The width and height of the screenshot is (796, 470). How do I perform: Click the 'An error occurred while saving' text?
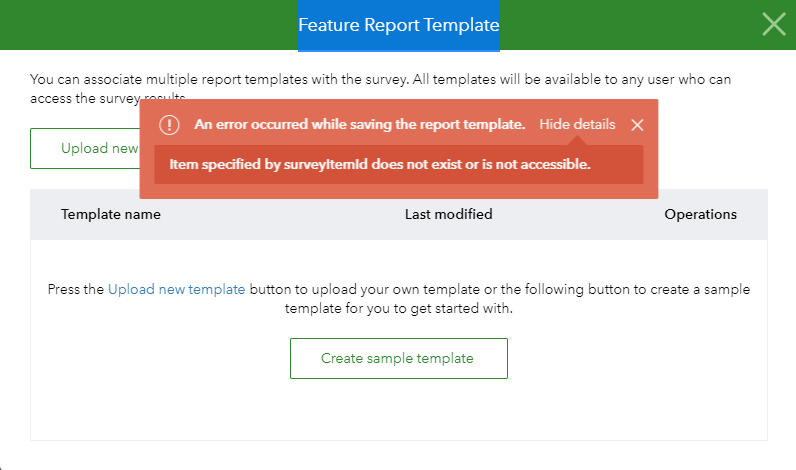pos(359,124)
